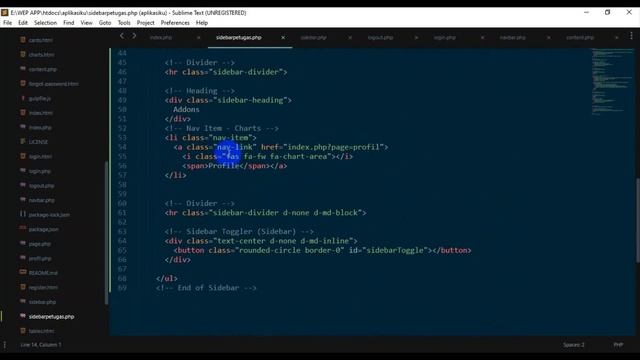
Task: Open the Tools menu
Action: click(x=124, y=23)
